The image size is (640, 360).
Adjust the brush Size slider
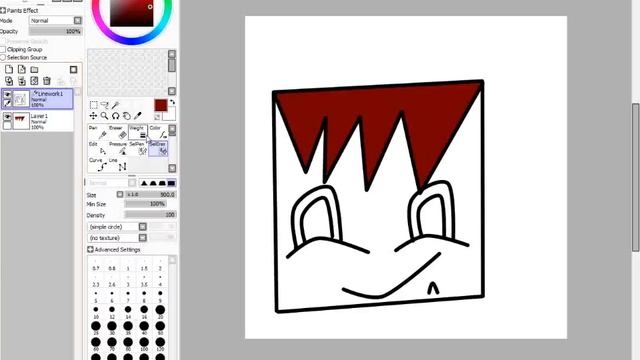(150, 195)
